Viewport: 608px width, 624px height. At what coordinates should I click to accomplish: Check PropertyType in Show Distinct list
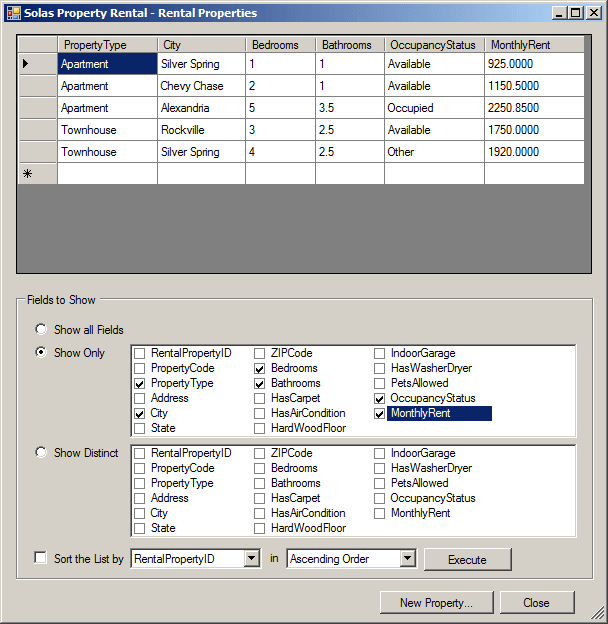coord(139,484)
